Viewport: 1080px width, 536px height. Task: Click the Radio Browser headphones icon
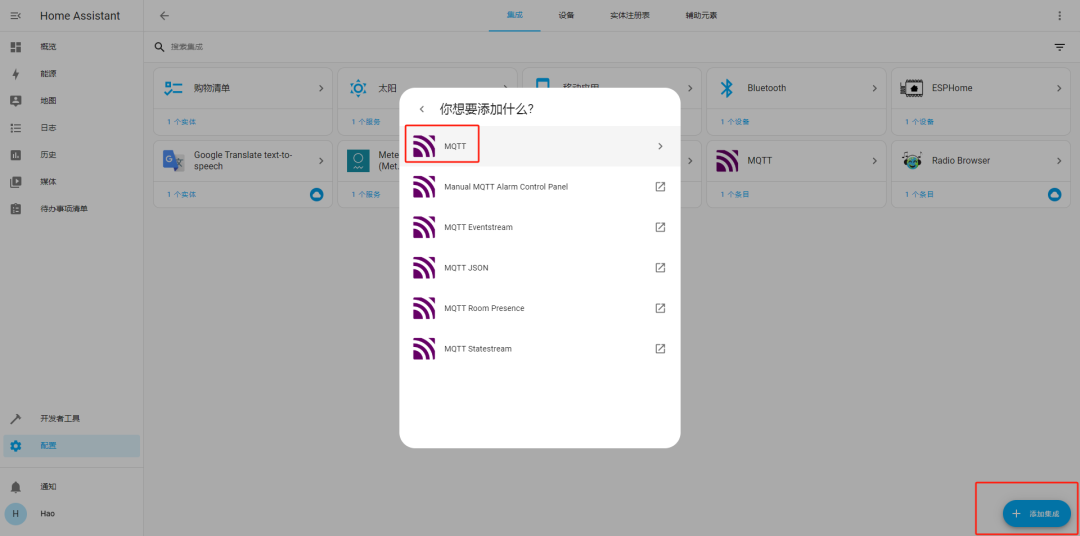[912, 161]
